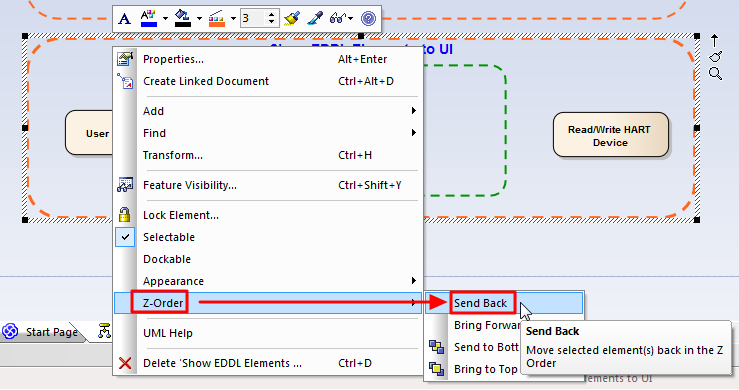The image size is (739, 390).
Task: Open the line color dropdown arrow
Action: (233, 19)
